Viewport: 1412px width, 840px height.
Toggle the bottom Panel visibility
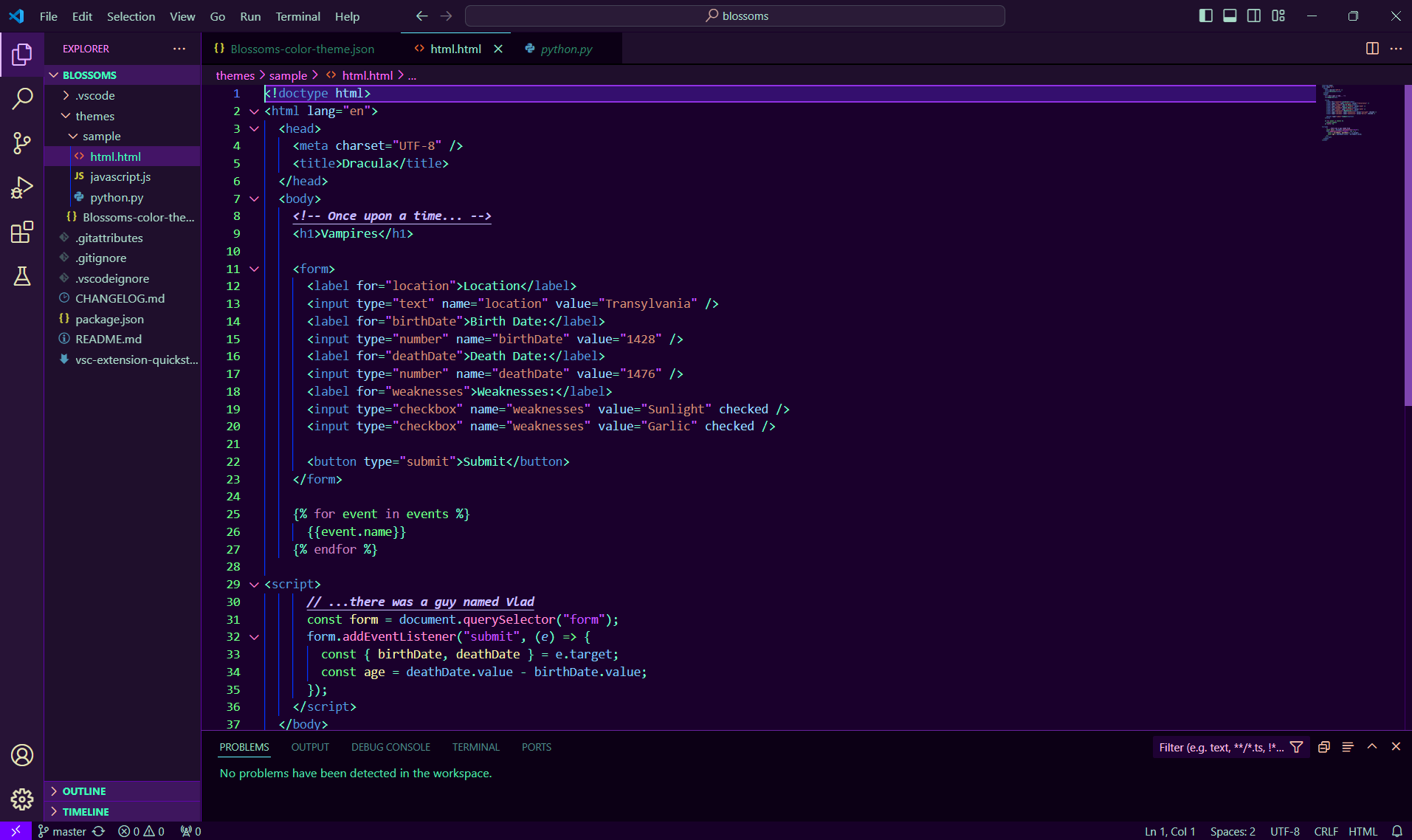(1230, 16)
